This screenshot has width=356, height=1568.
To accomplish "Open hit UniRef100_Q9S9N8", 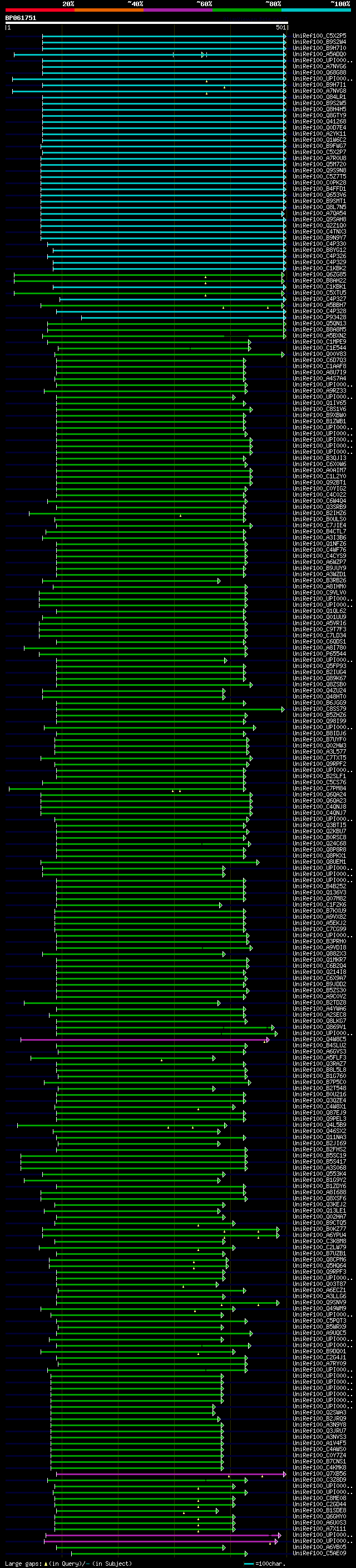I will (319, 170).
